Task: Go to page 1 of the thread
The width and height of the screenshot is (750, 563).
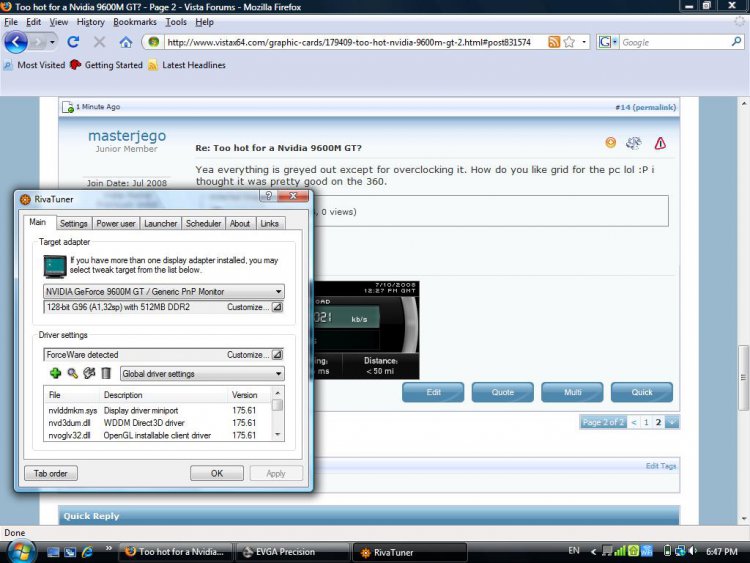Action: click(x=646, y=422)
